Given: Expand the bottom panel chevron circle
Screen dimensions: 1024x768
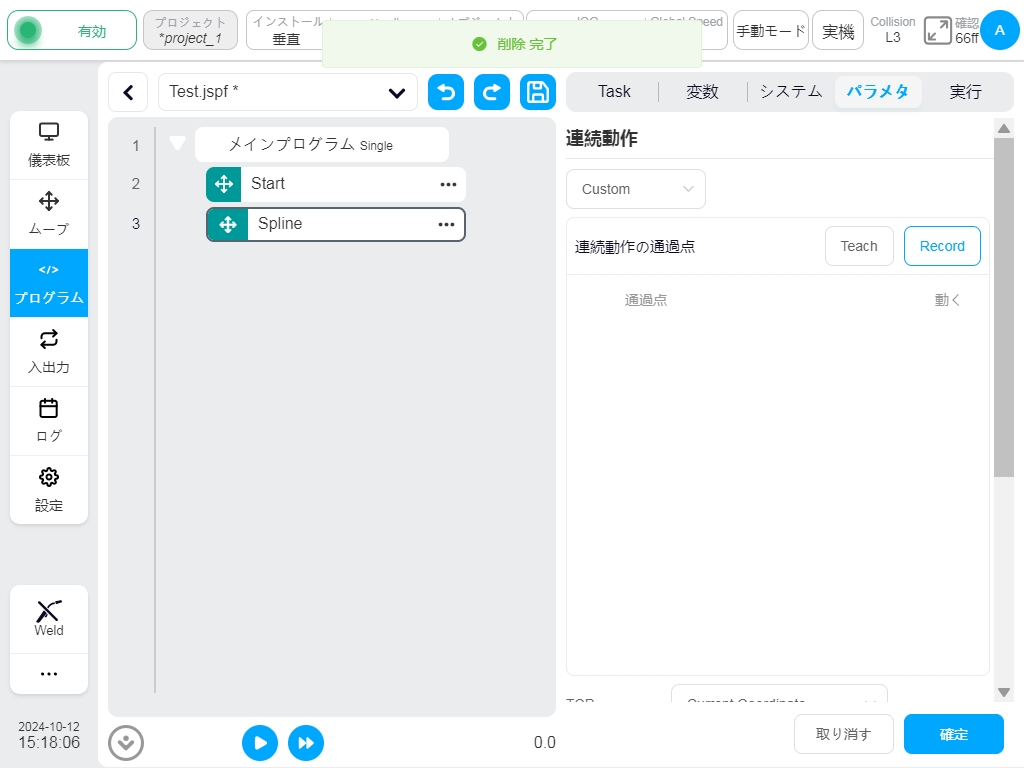Looking at the screenshot, I should click(x=126, y=743).
